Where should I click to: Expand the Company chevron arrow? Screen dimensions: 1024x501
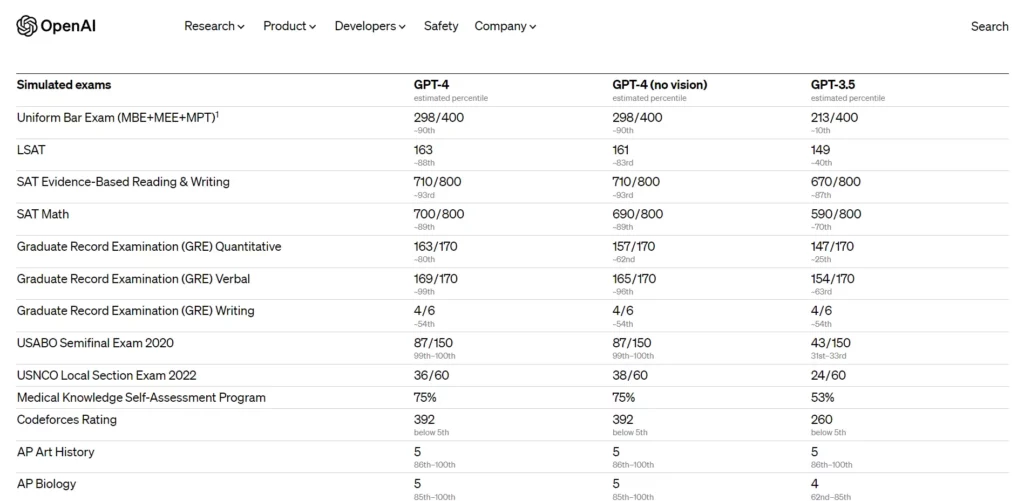pos(532,27)
